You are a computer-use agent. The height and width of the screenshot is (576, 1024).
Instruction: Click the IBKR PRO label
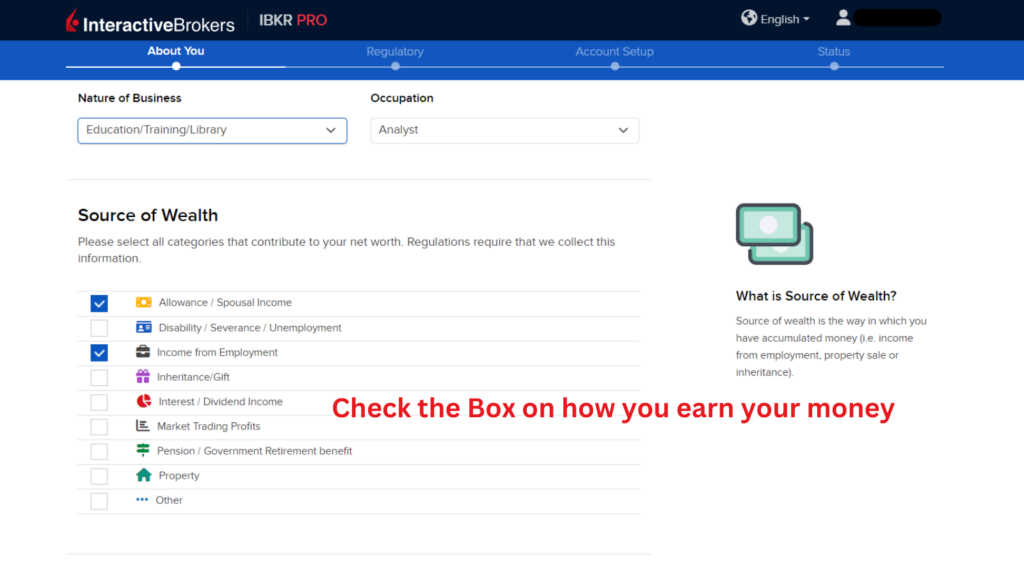point(292,19)
